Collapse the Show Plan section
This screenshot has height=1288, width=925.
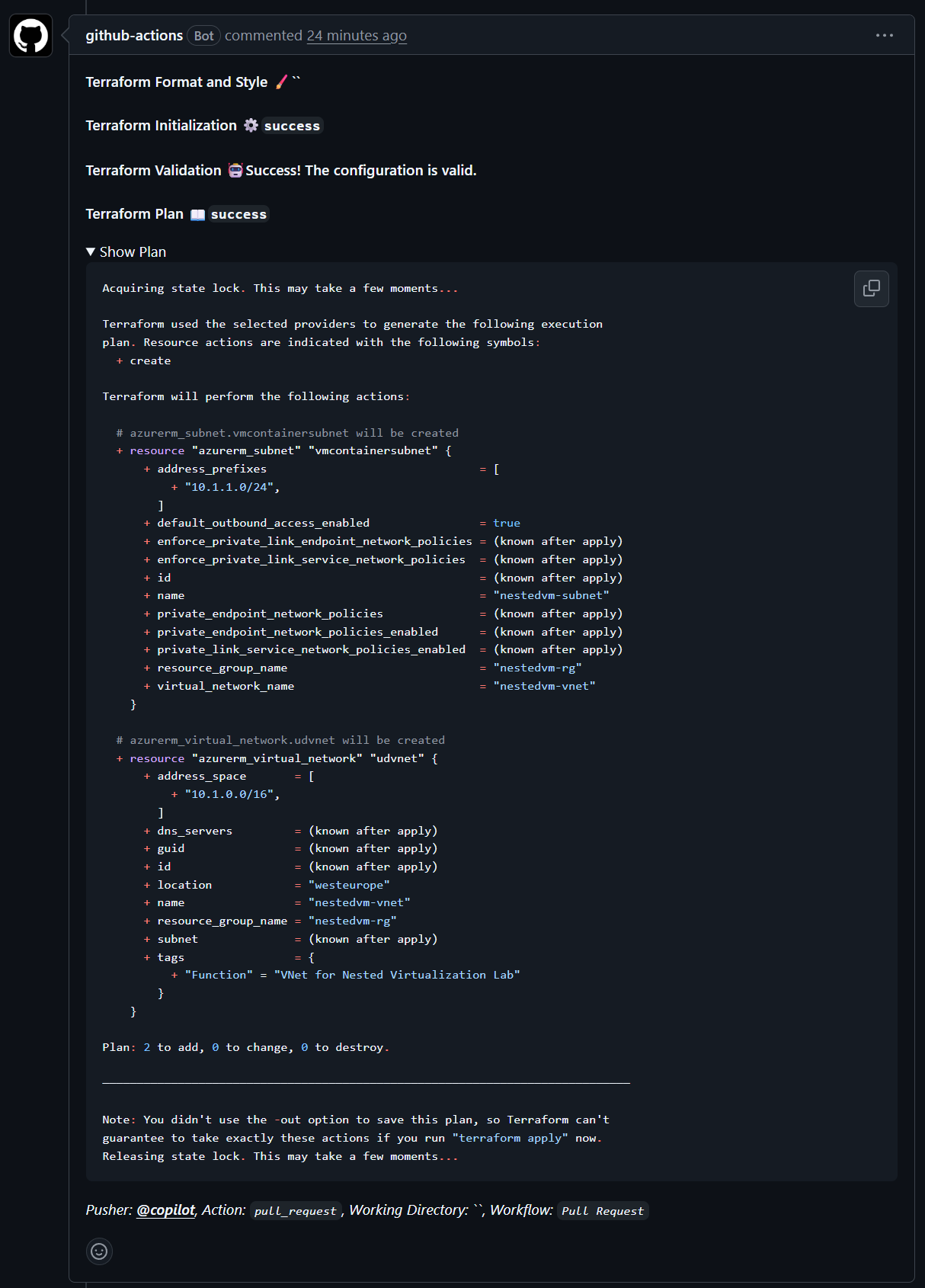pyautogui.click(x=126, y=252)
